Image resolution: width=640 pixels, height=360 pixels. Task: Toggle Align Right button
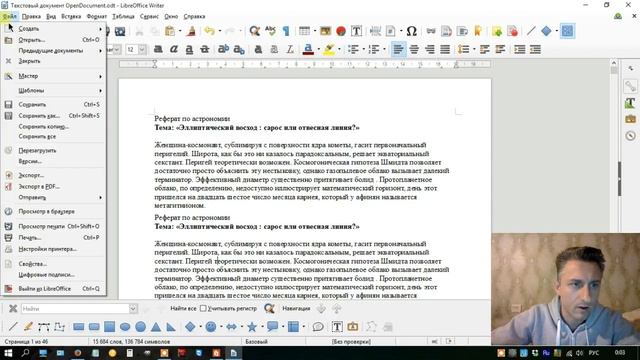click(429, 49)
